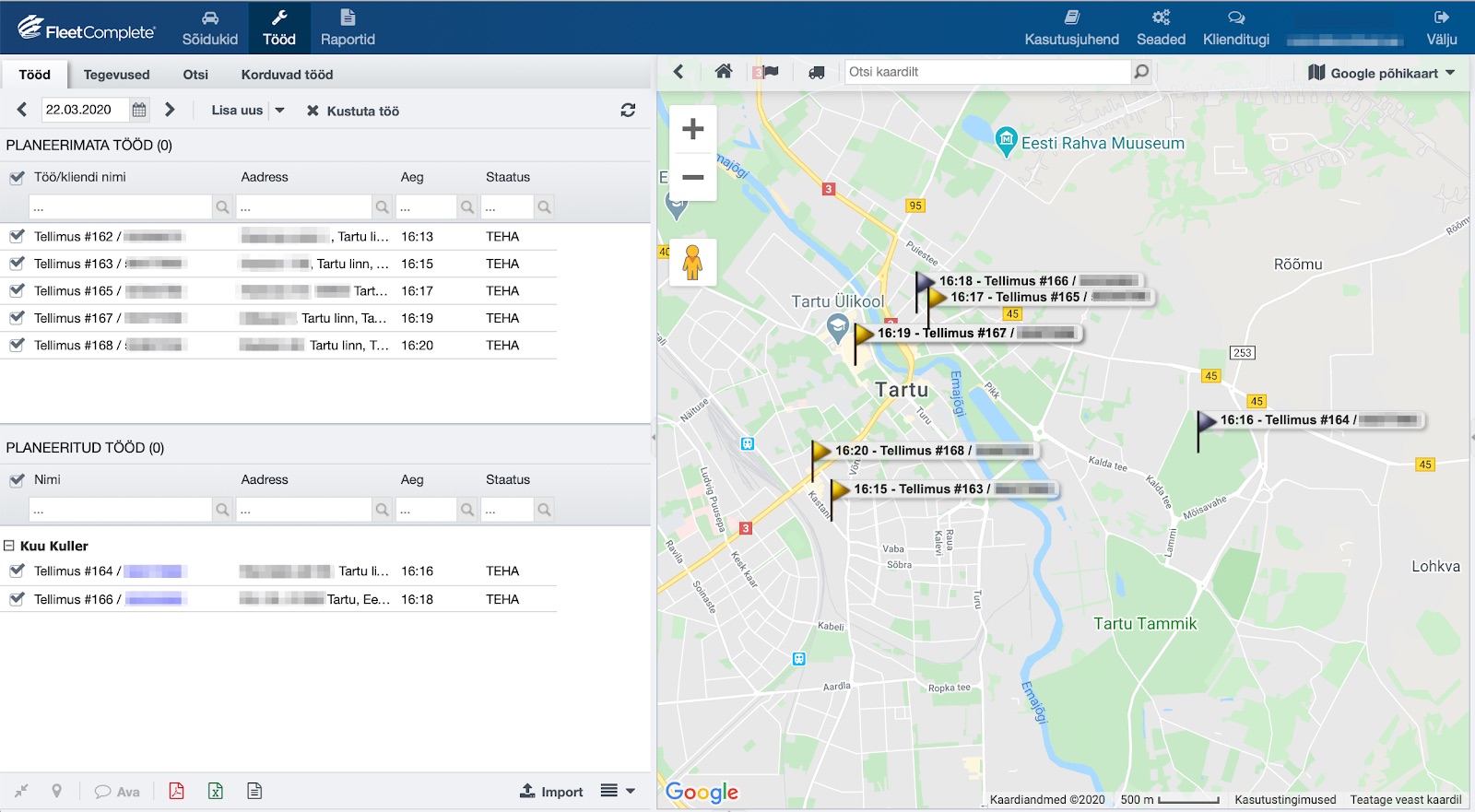This screenshot has width=1475, height=812.
Task: Open the calendar date picker
Action: (x=139, y=111)
